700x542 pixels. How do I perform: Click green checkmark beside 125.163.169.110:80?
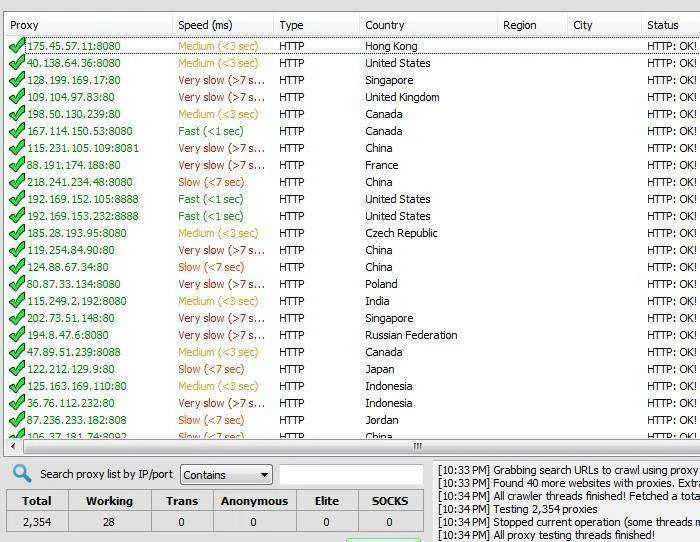(17, 386)
